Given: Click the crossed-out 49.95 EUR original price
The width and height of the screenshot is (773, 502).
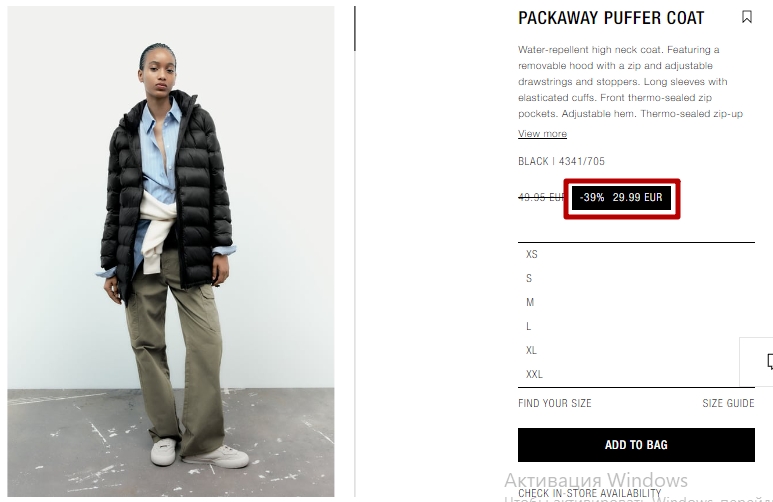Looking at the screenshot, I should click(x=541, y=197).
